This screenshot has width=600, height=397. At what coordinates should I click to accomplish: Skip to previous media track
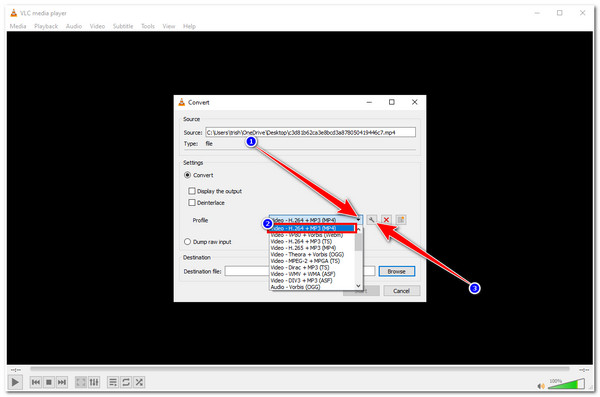coord(36,382)
